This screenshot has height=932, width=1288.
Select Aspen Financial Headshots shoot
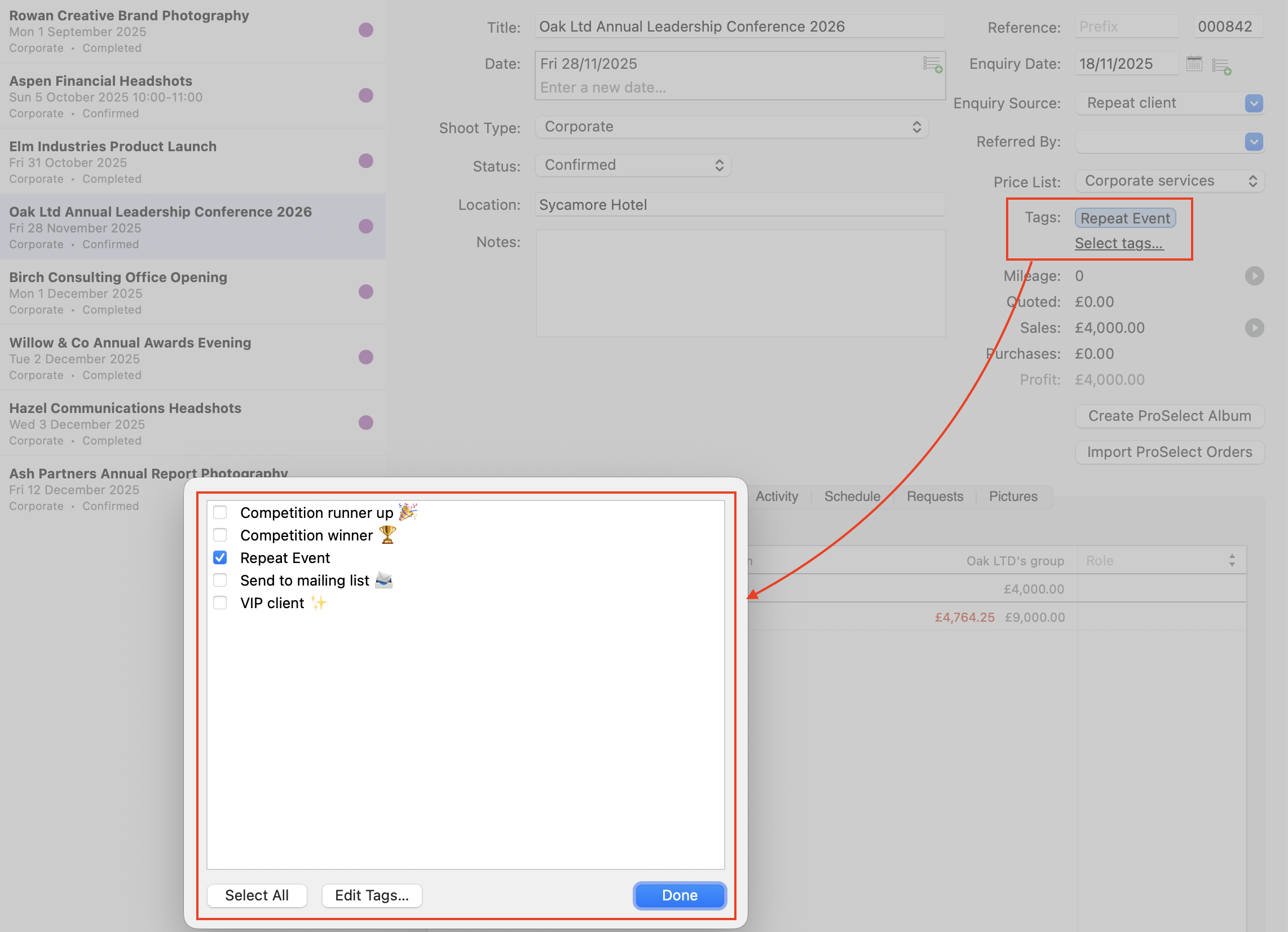pos(192,95)
